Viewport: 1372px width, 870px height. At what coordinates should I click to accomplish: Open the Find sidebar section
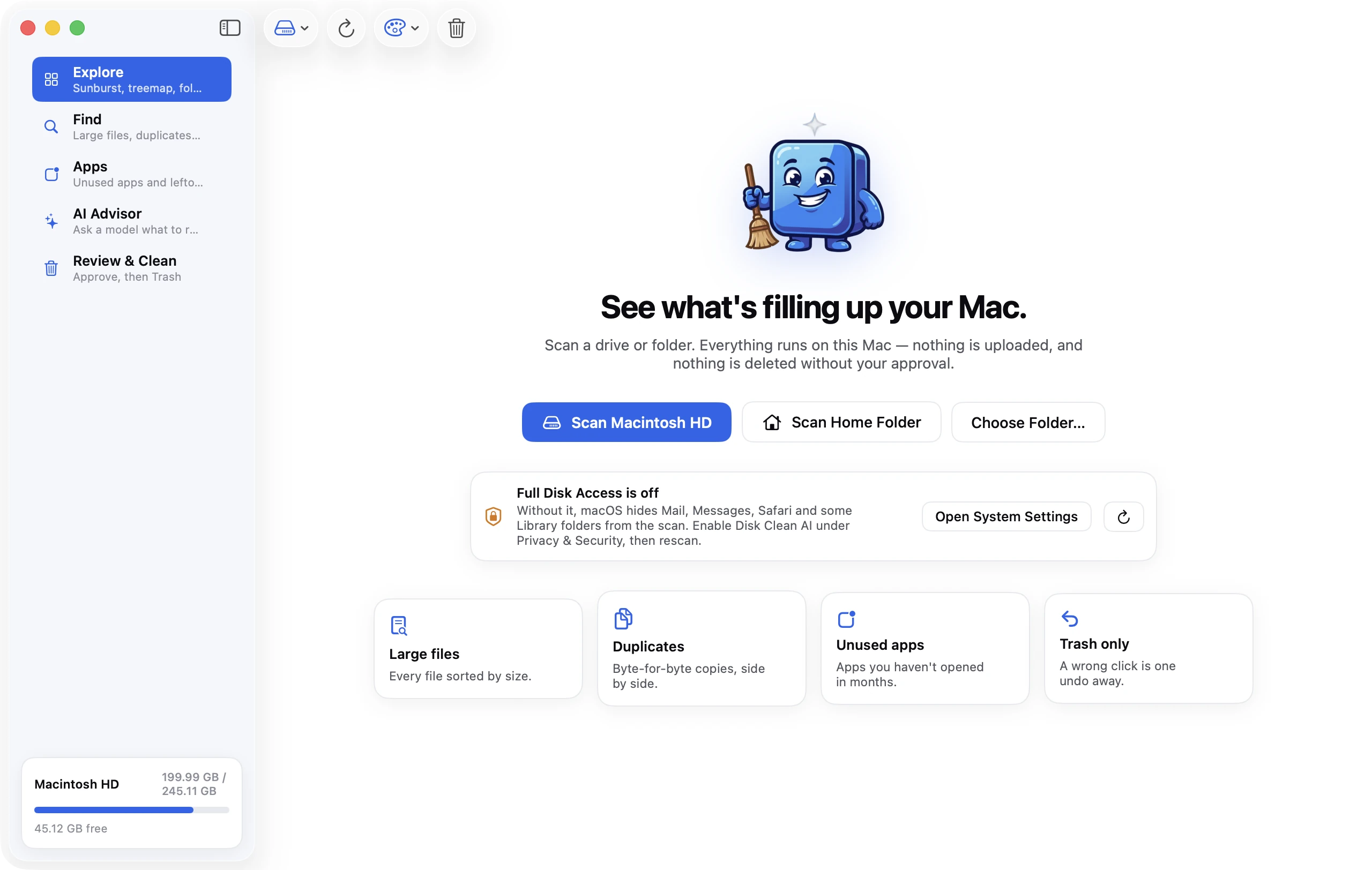click(x=132, y=126)
